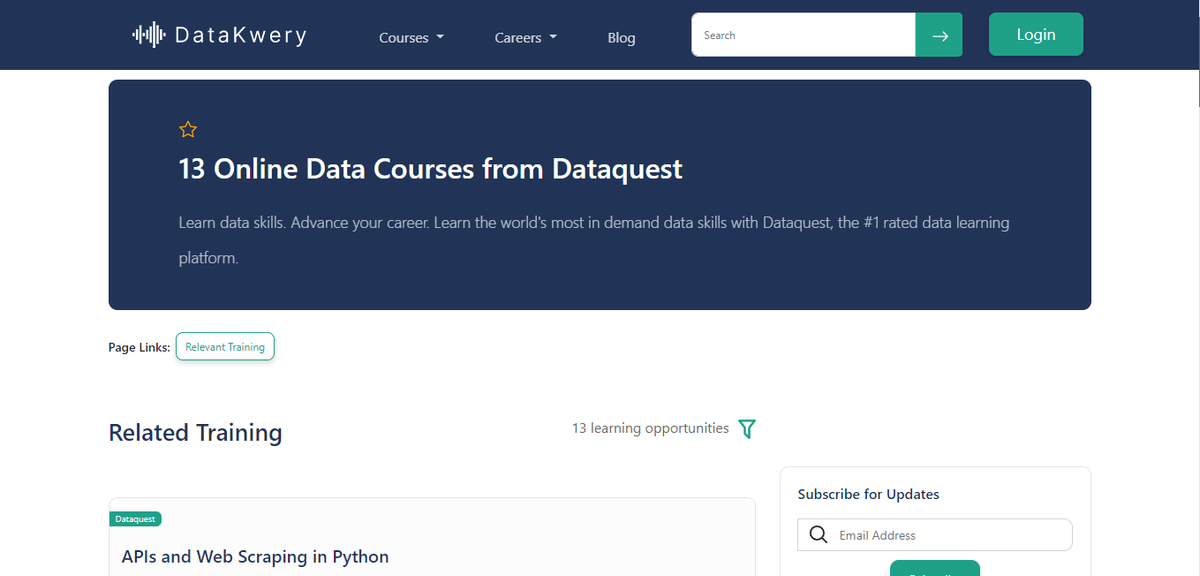The image size is (1200, 576).
Task: Click the 13 learning opportunities count text
Action: click(650, 428)
